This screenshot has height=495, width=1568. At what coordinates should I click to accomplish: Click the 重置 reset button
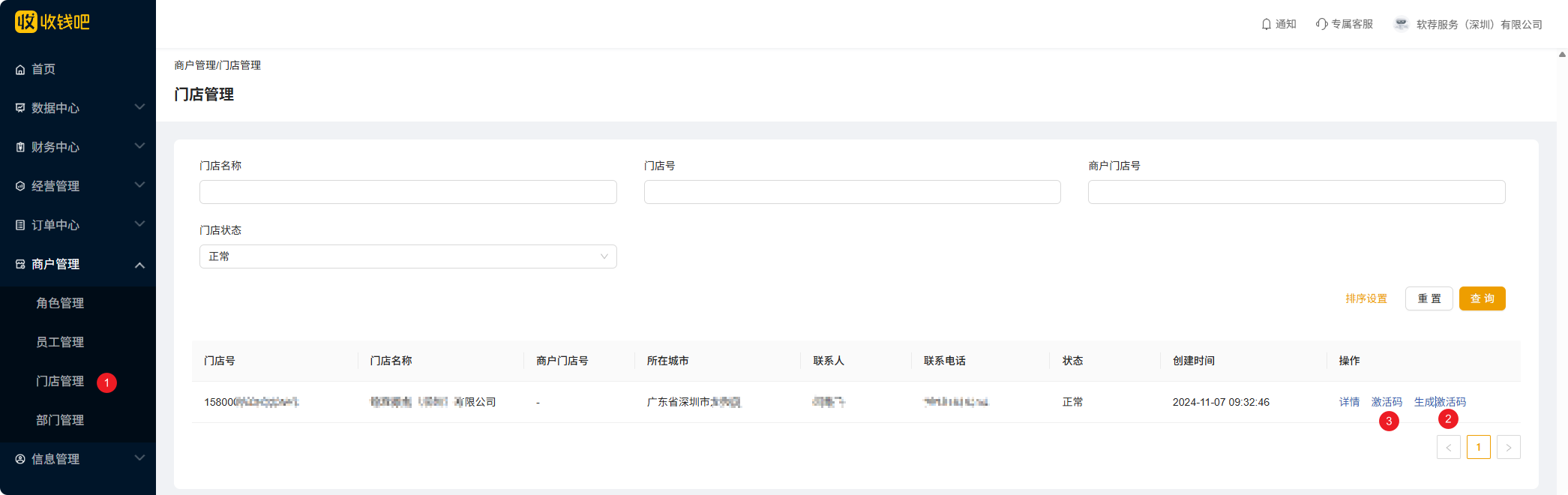(x=1429, y=298)
